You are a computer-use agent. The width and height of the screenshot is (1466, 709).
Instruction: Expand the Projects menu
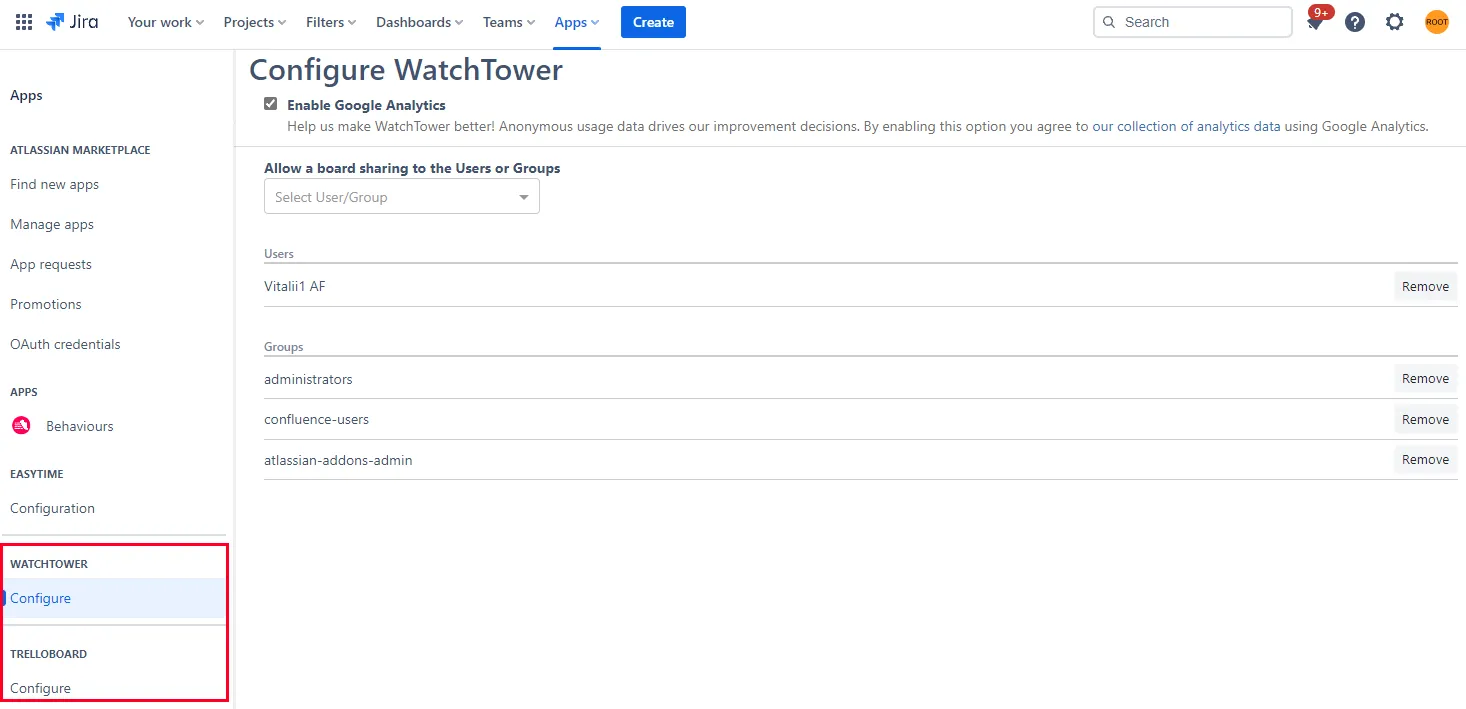(x=255, y=22)
